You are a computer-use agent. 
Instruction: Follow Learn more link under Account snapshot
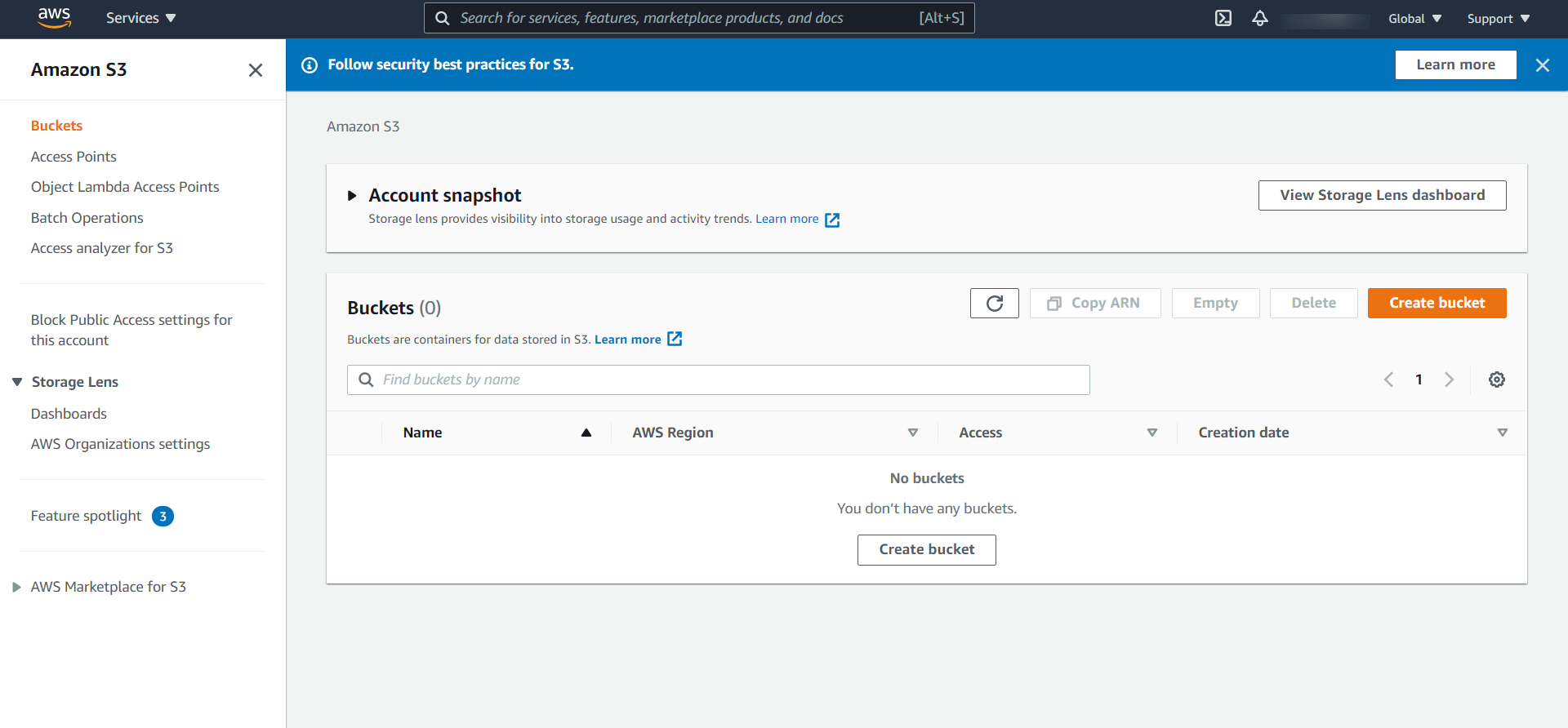point(786,219)
